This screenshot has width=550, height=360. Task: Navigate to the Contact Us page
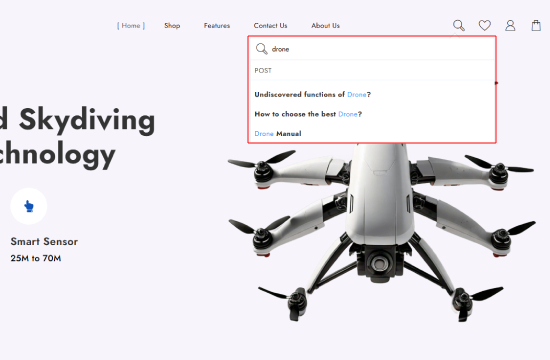[x=270, y=26]
